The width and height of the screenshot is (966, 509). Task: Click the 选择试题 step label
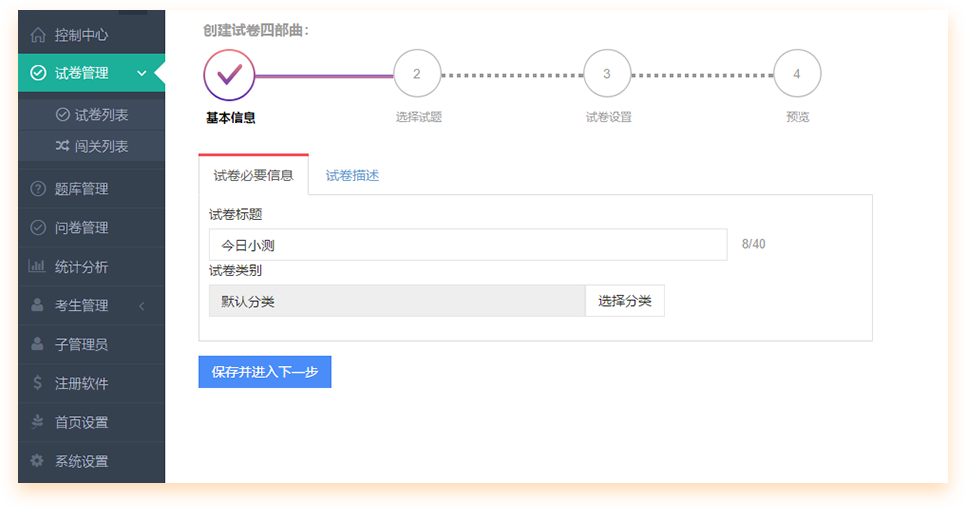(418, 117)
